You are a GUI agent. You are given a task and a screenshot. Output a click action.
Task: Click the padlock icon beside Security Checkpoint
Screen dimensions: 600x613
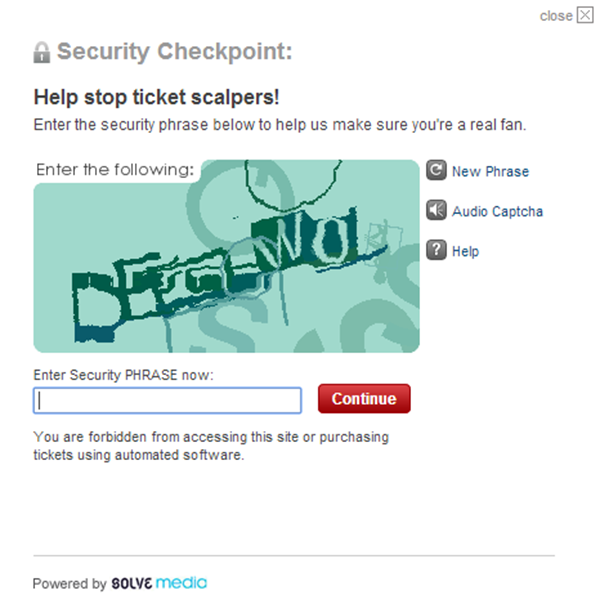41,52
